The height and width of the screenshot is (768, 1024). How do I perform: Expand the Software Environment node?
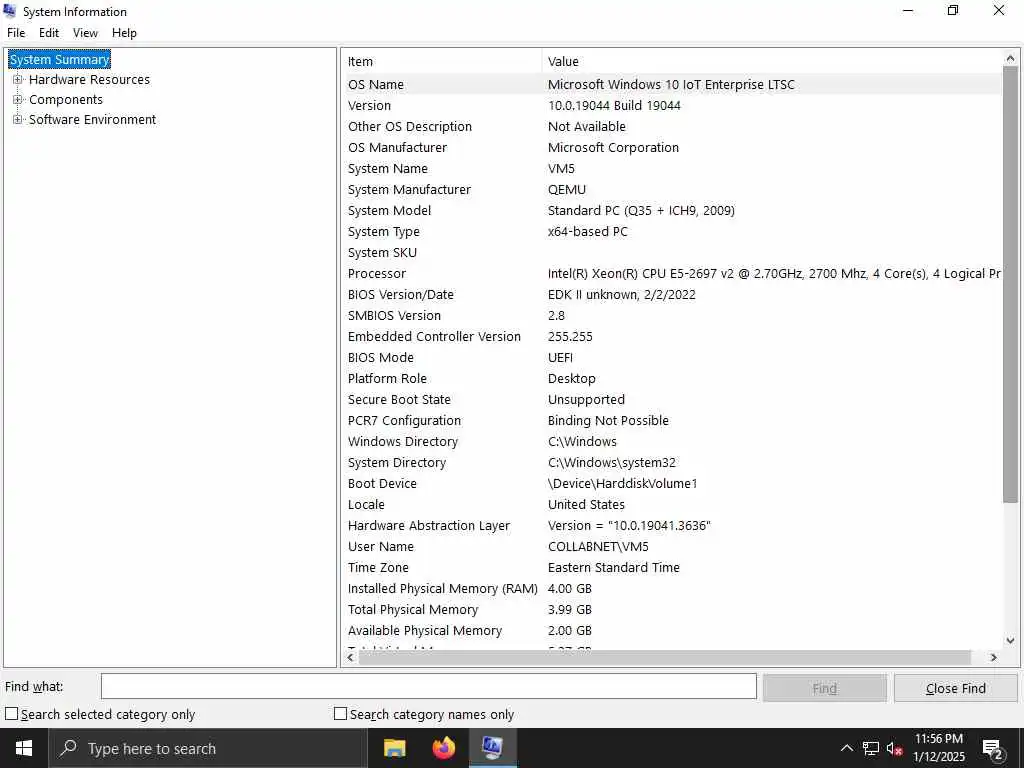tap(18, 120)
